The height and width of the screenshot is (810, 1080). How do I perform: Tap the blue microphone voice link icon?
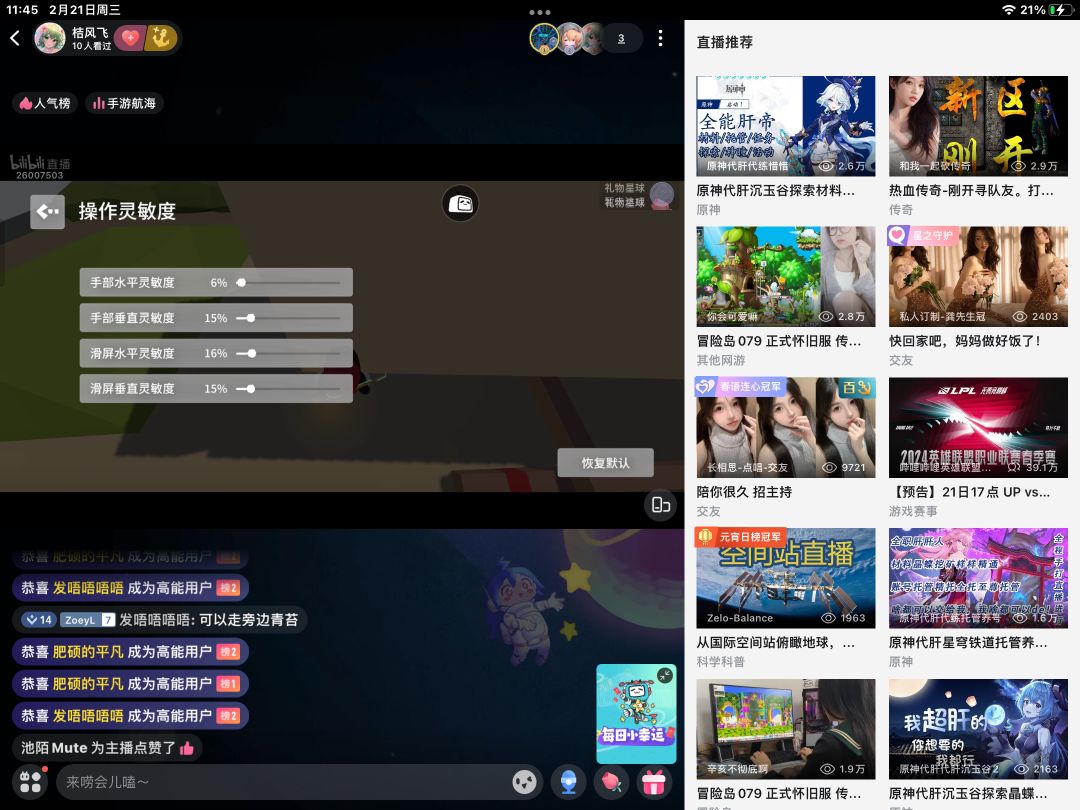[x=568, y=782]
